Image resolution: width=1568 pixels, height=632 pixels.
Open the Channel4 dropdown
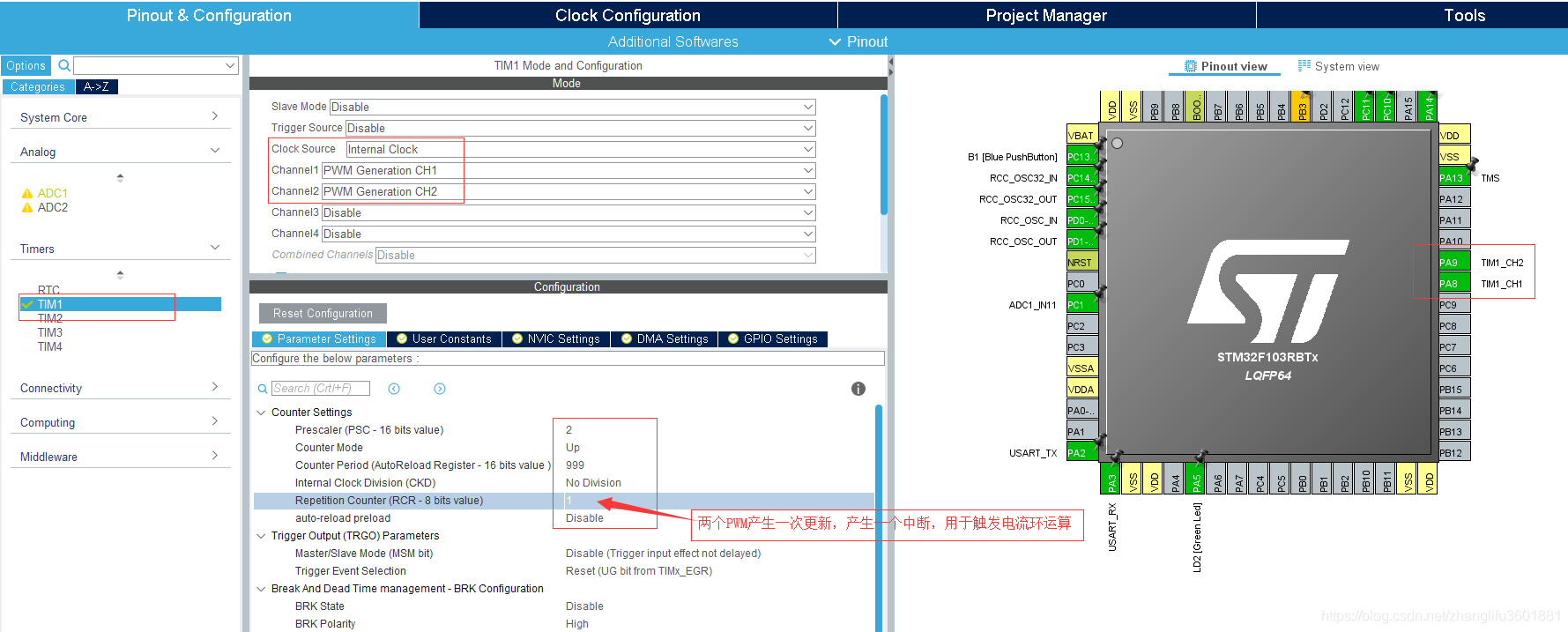[x=568, y=234]
